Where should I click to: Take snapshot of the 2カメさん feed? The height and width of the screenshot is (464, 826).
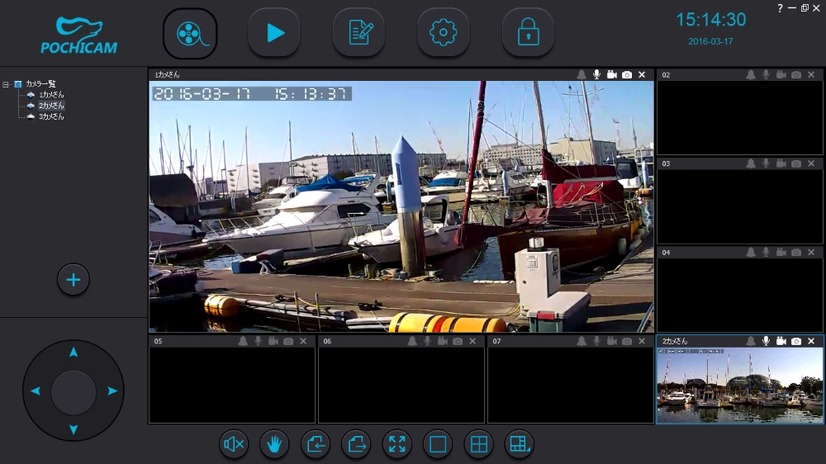[796, 341]
